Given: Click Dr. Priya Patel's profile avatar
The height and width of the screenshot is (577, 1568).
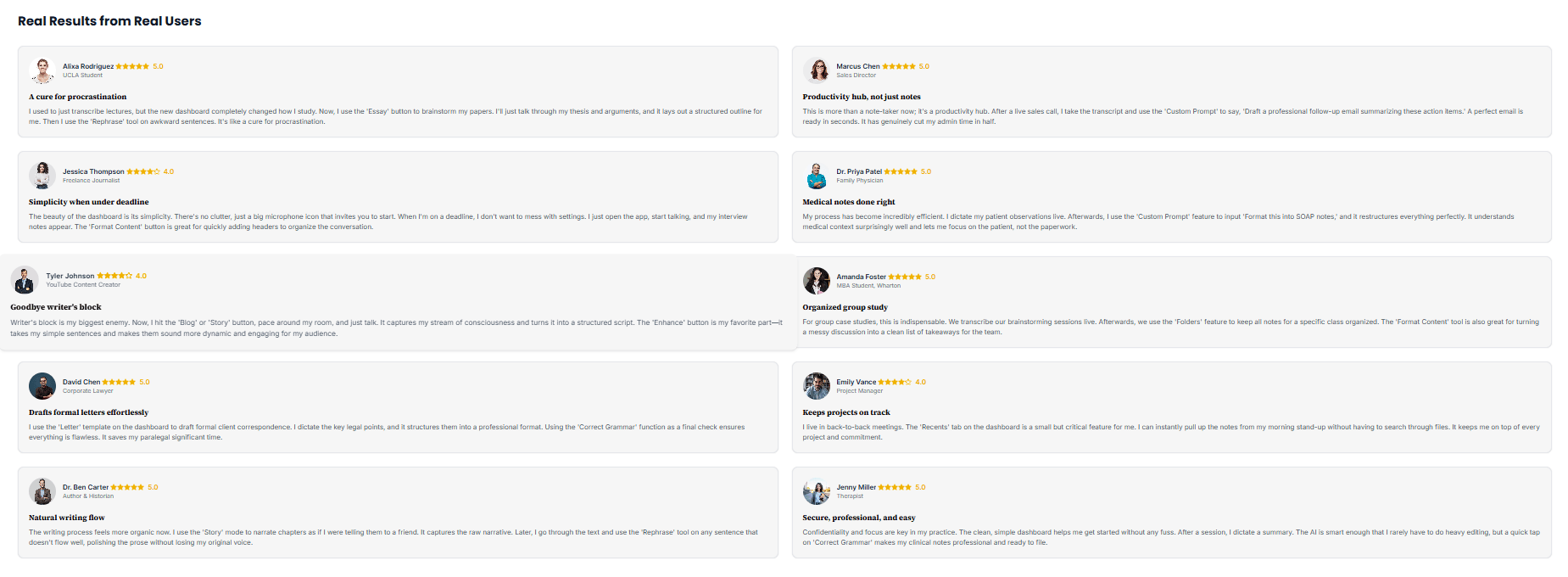Looking at the screenshot, I should (x=817, y=175).
